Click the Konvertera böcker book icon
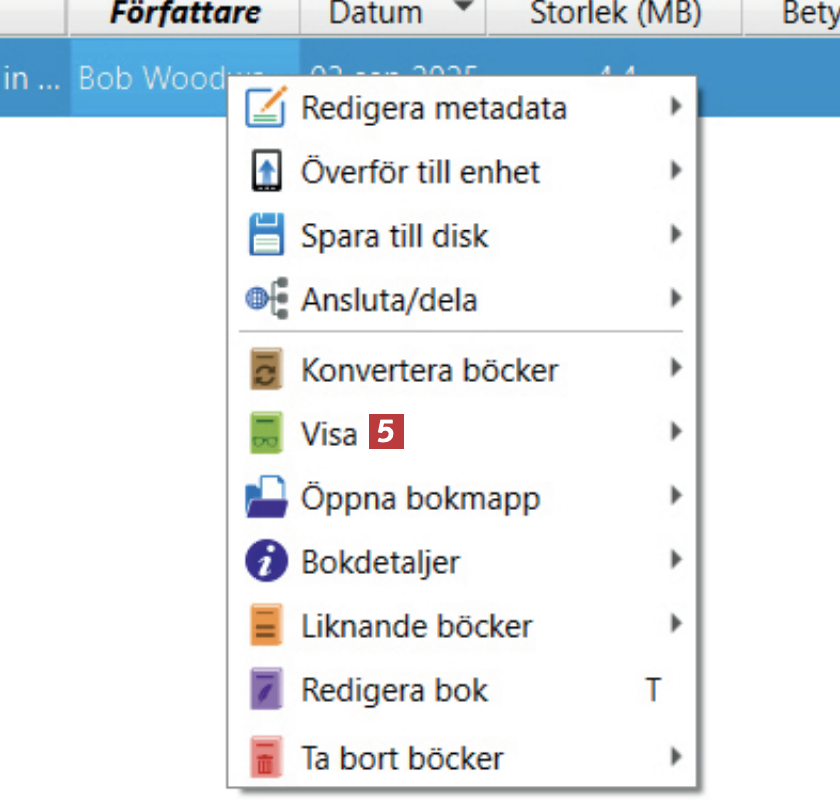This screenshot has width=840, height=800. [x=266, y=369]
